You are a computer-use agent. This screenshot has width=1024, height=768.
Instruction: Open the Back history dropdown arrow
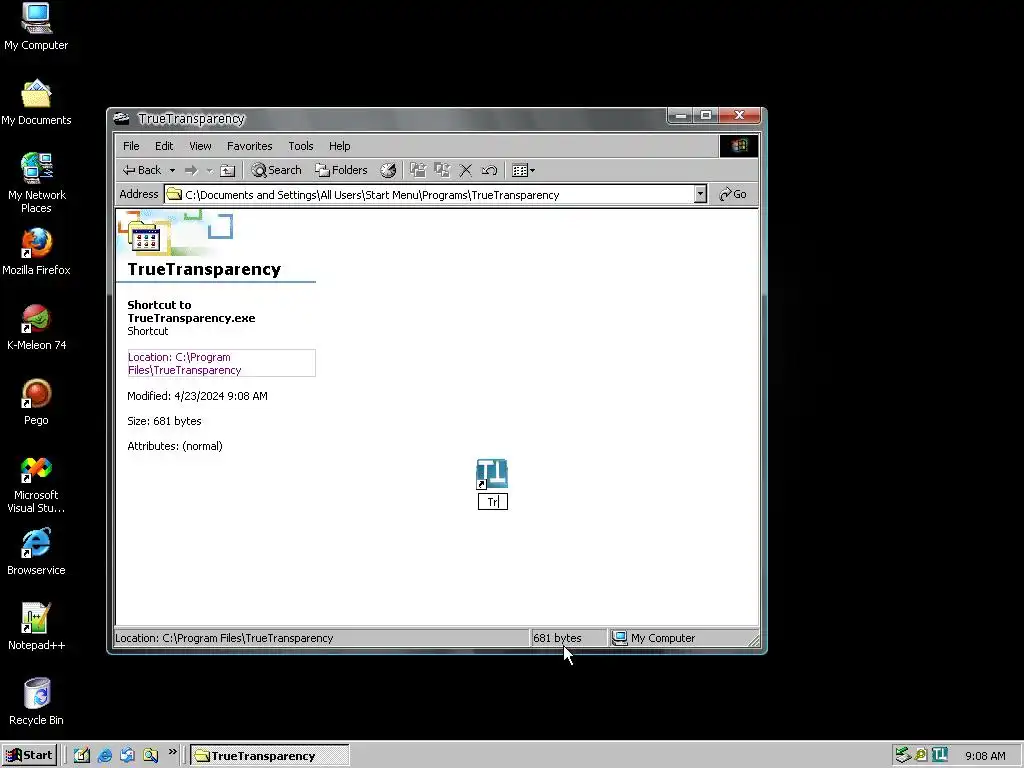tap(172, 170)
